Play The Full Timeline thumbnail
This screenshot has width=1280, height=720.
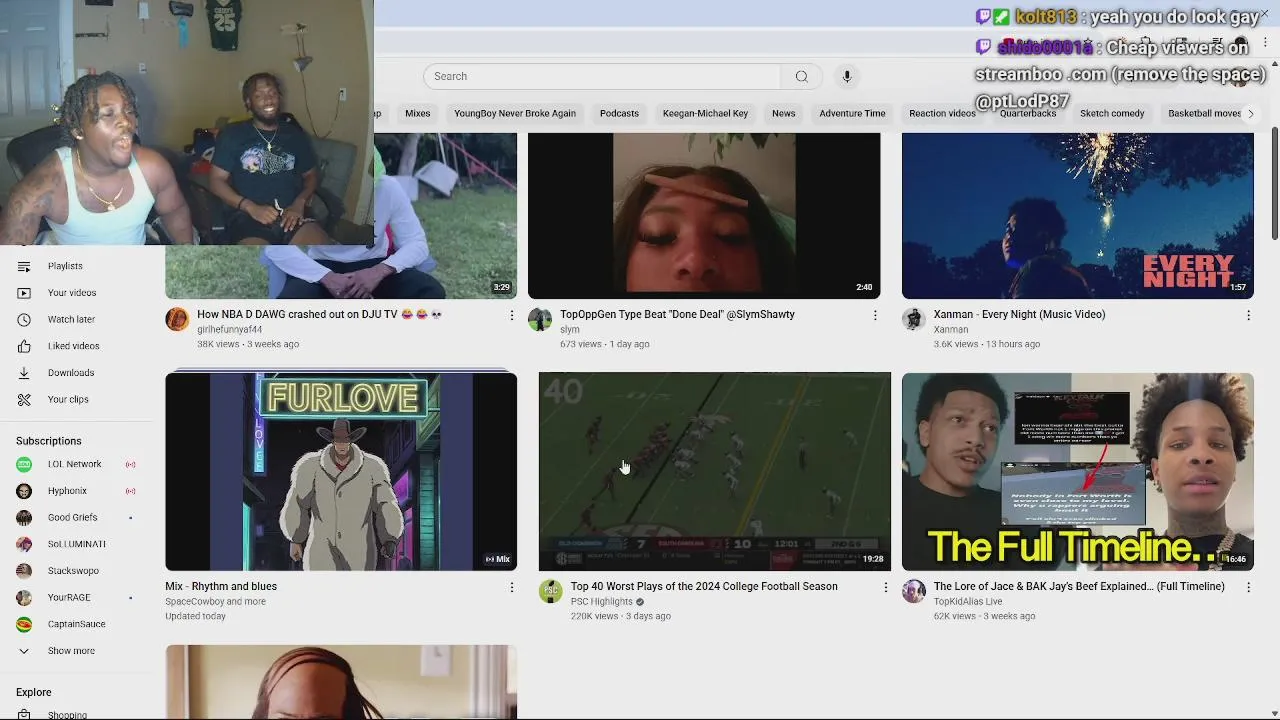pyautogui.click(x=1078, y=471)
